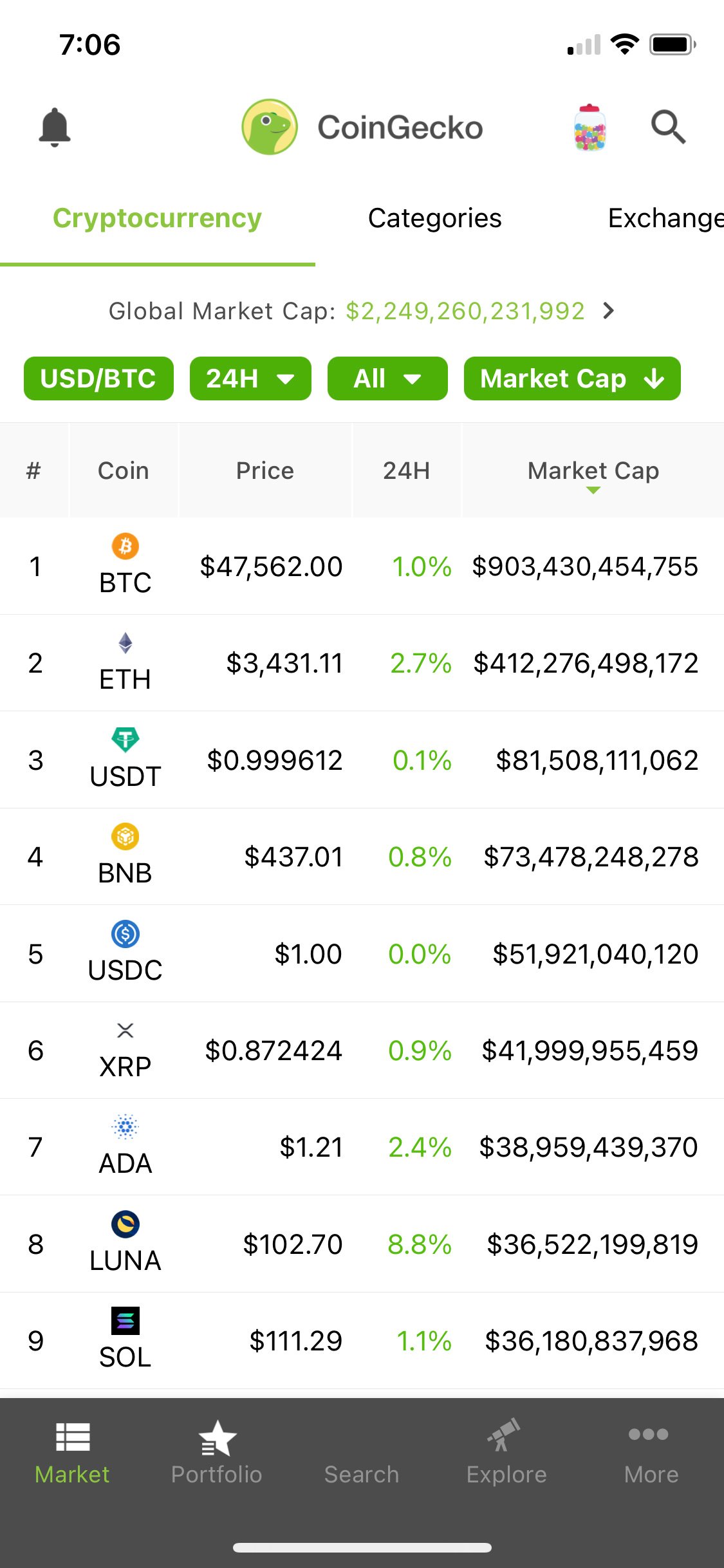Tap the candy jar icon
The width and height of the screenshot is (724, 1568).
pos(589,127)
